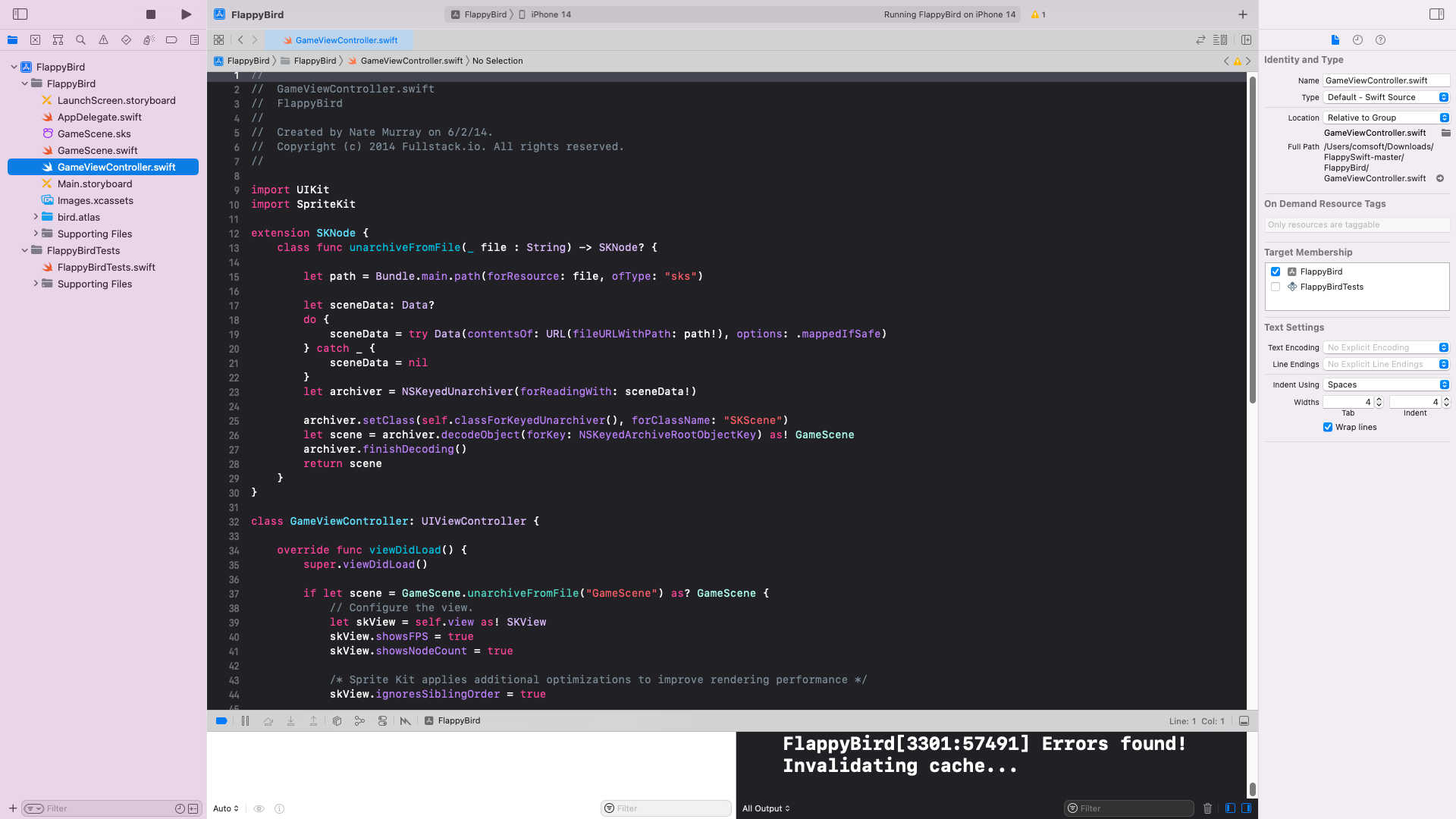Open the Symbol navigator
1456x819 pixels.
coord(58,40)
